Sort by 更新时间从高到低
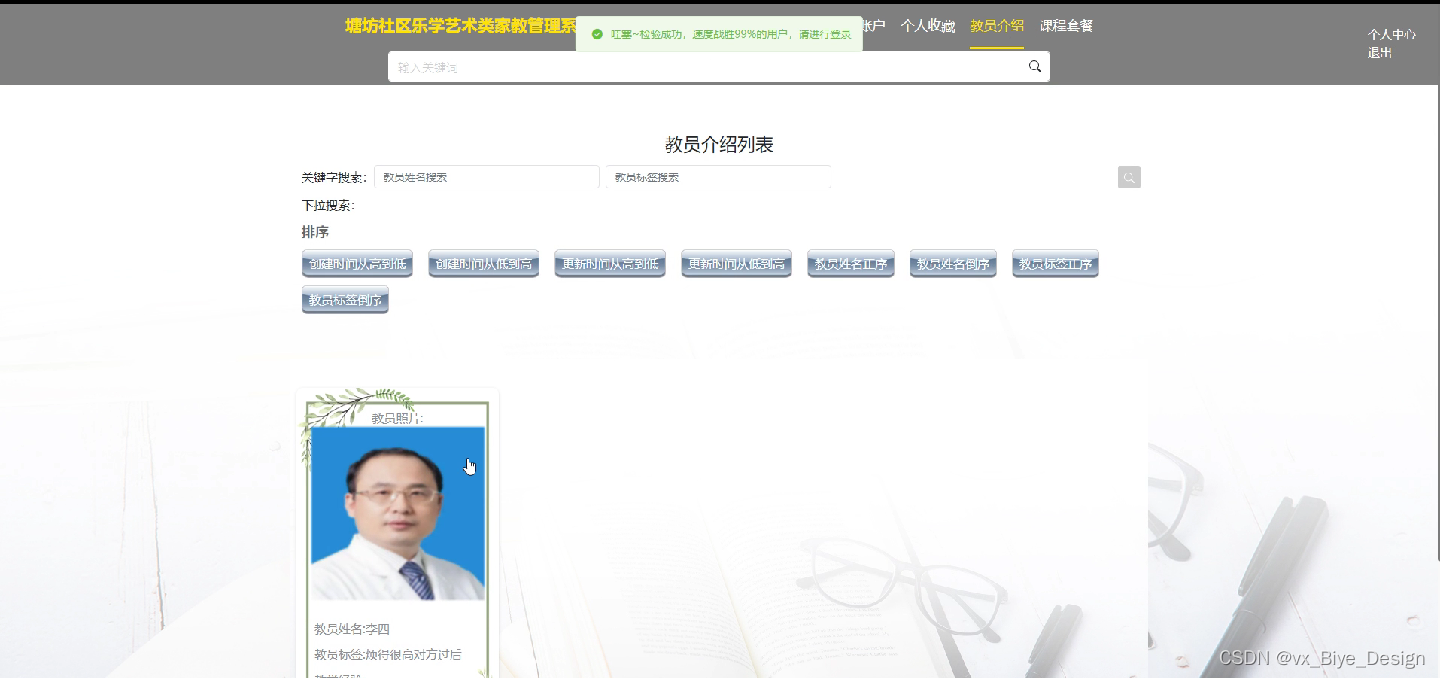 click(610, 264)
